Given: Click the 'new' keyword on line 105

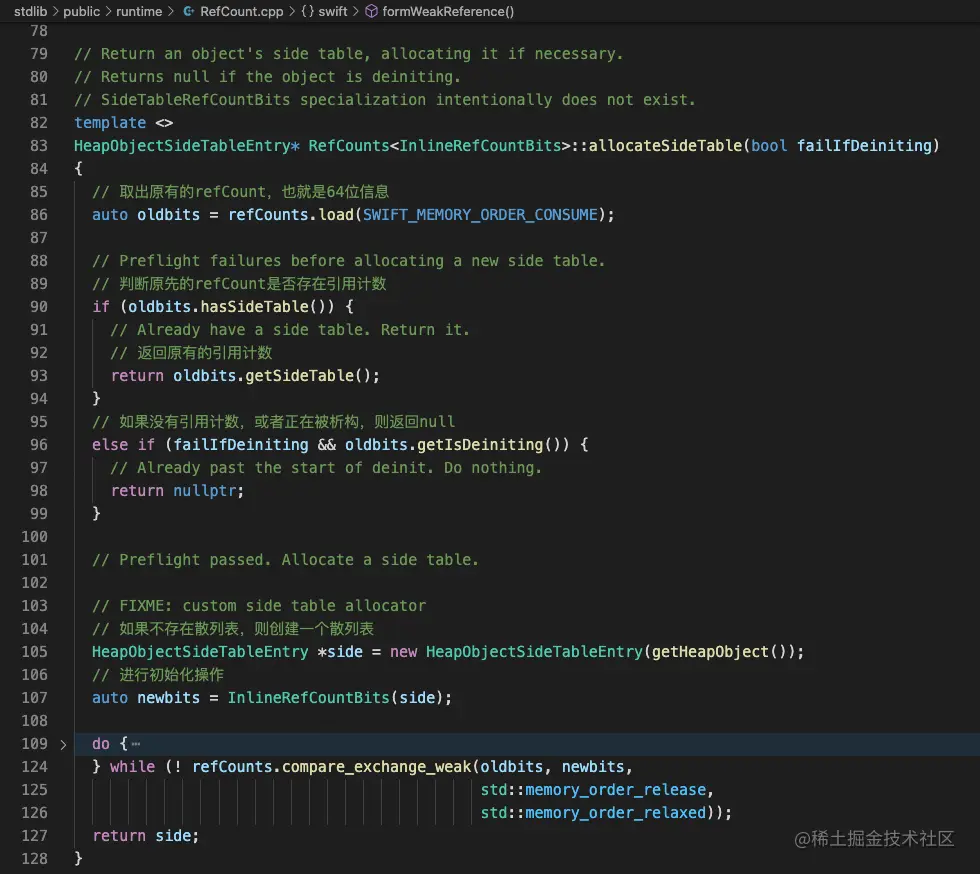Looking at the screenshot, I should point(403,652).
